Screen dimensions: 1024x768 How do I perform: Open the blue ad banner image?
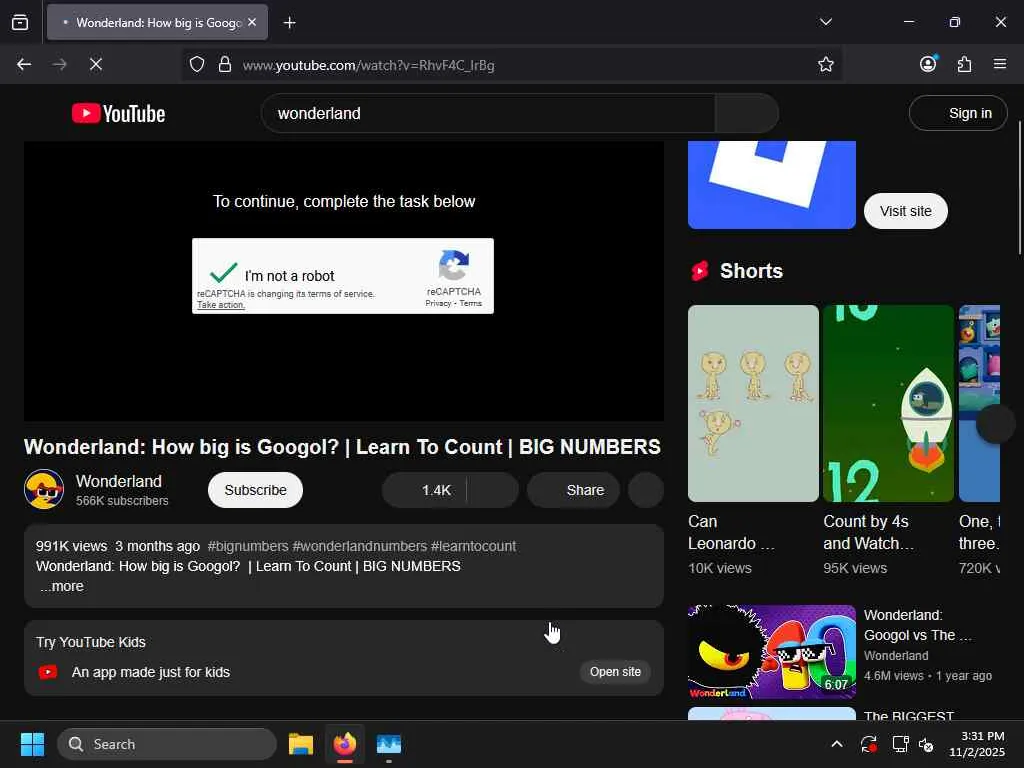771,185
